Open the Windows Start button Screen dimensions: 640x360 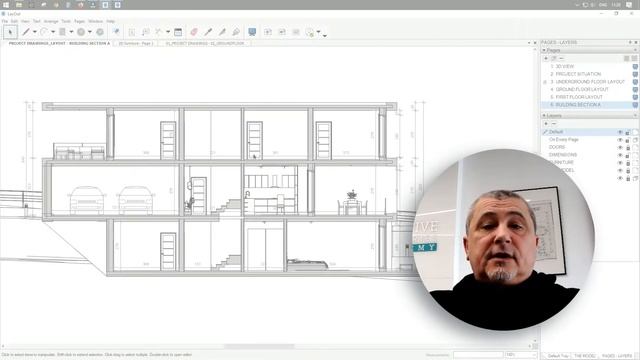point(6,5)
